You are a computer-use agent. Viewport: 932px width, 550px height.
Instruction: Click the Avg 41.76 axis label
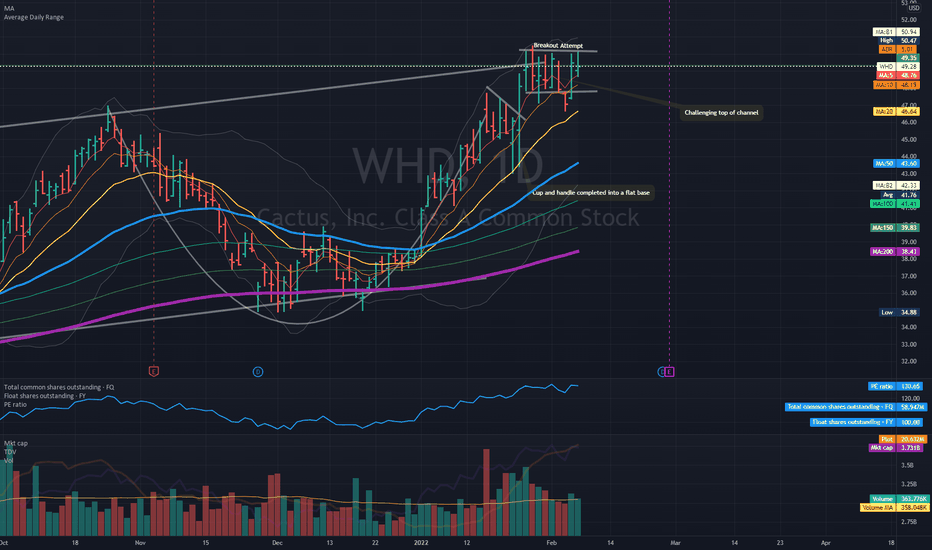[x=900, y=194]
